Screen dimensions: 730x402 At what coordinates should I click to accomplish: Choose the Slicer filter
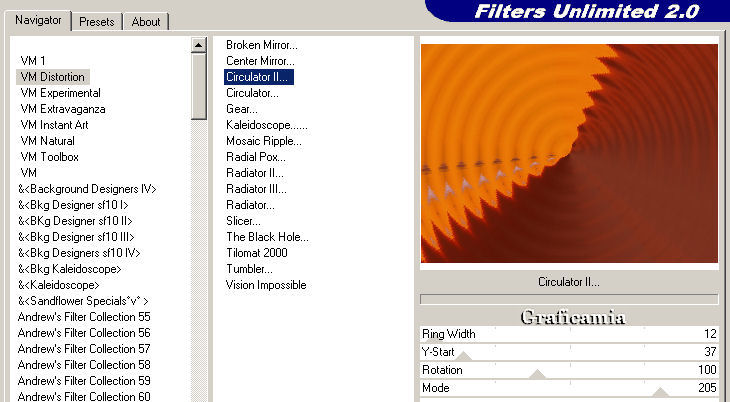[x=243, y=221]
